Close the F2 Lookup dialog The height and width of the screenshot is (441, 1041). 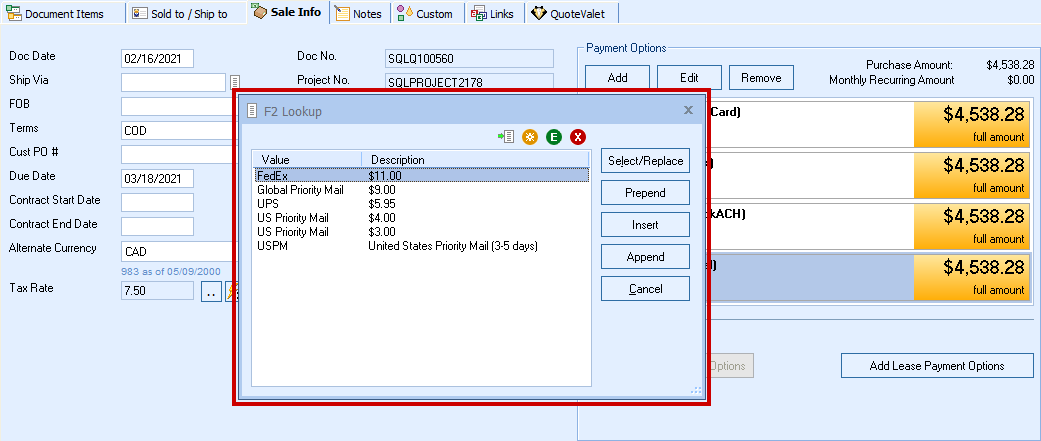[x=688, y=111]
